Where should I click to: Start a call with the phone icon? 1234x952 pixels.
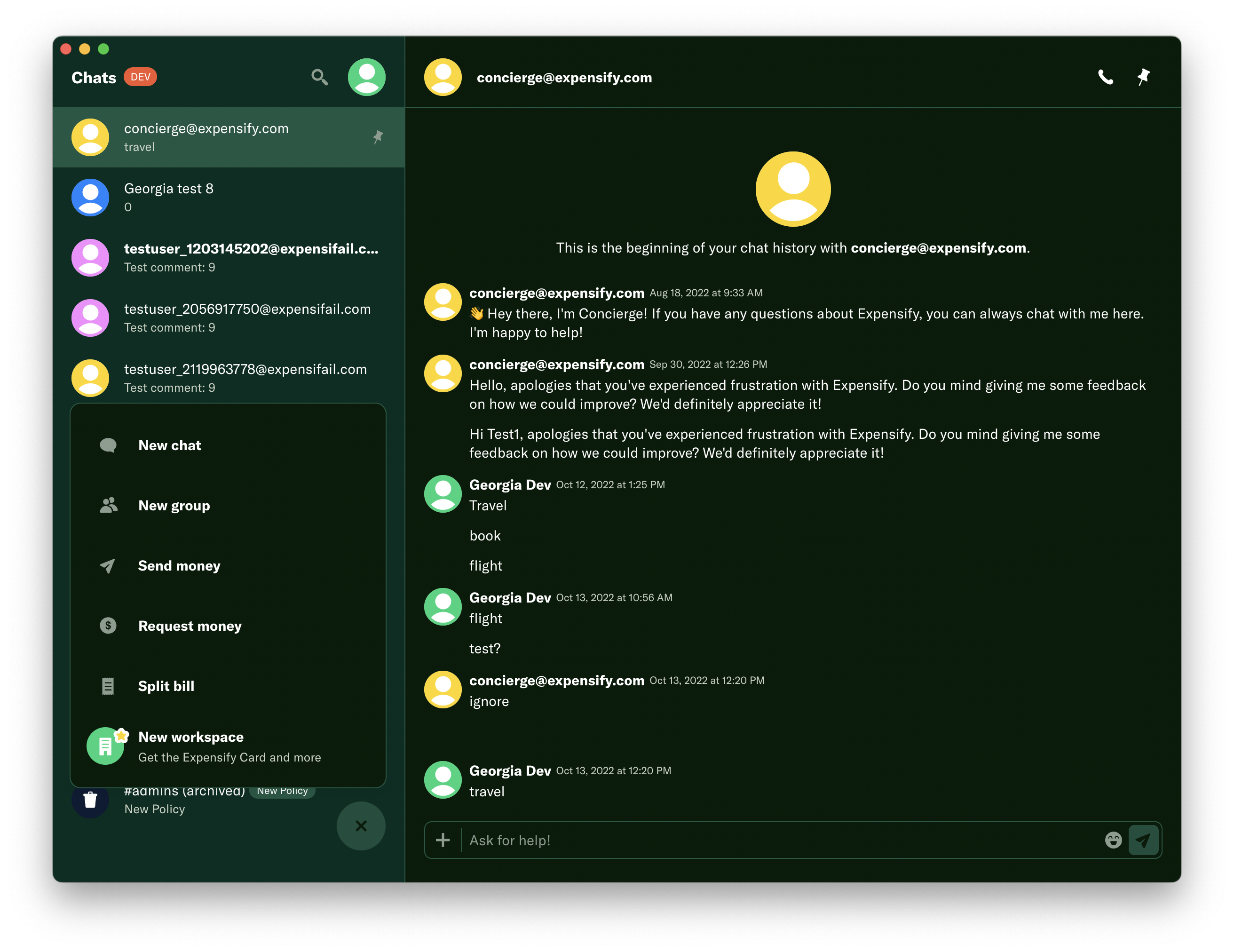pyautogui.click(x=1105, y=77)
